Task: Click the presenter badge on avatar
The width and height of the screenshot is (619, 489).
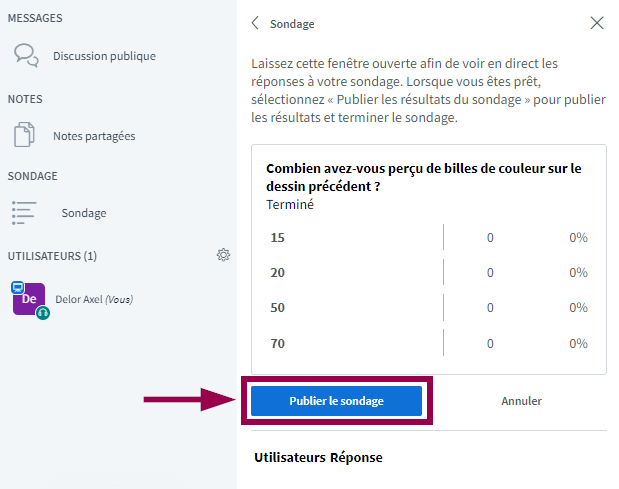Action: (17, 287)
